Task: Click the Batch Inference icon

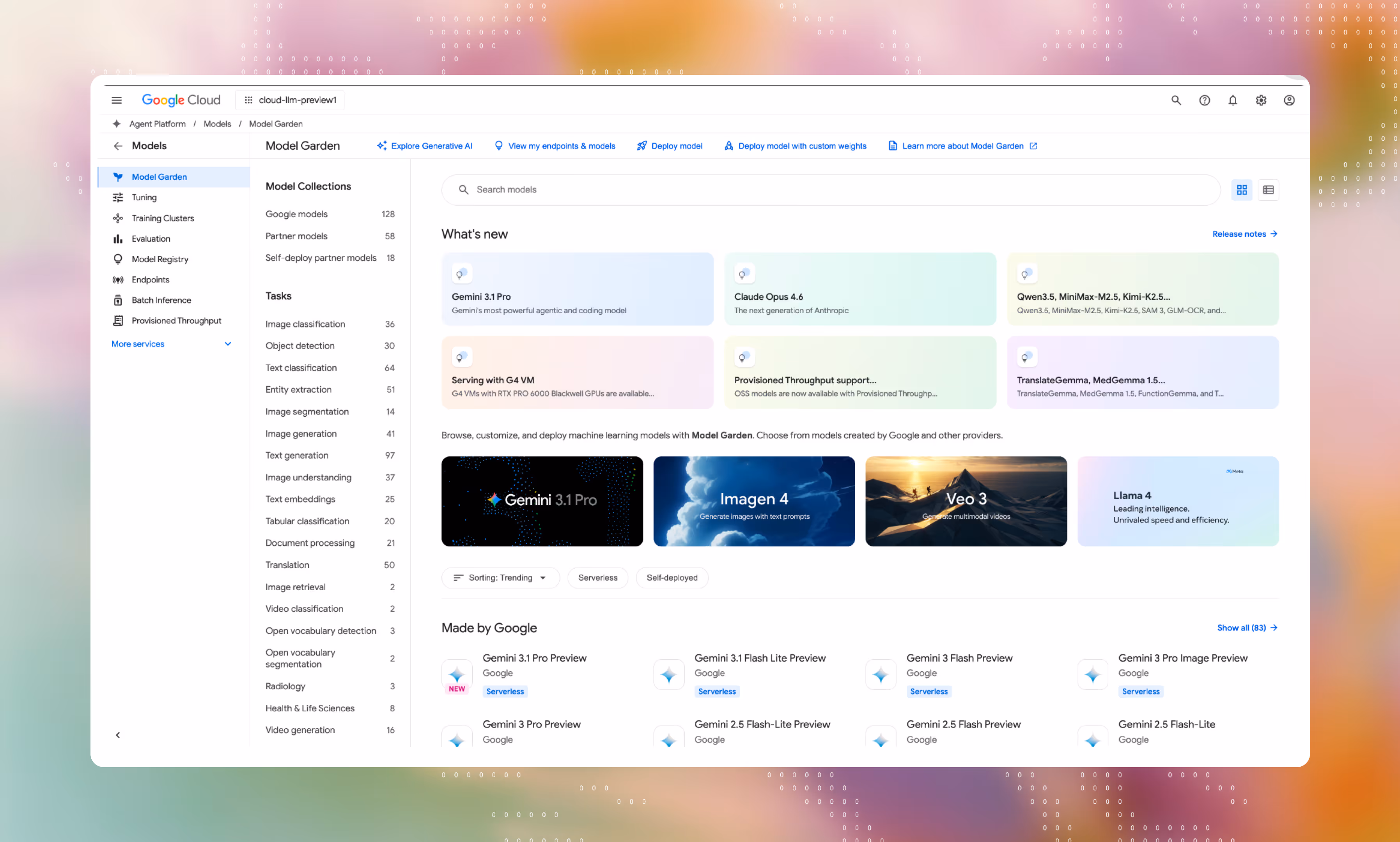Action: (x=117, y=300)
